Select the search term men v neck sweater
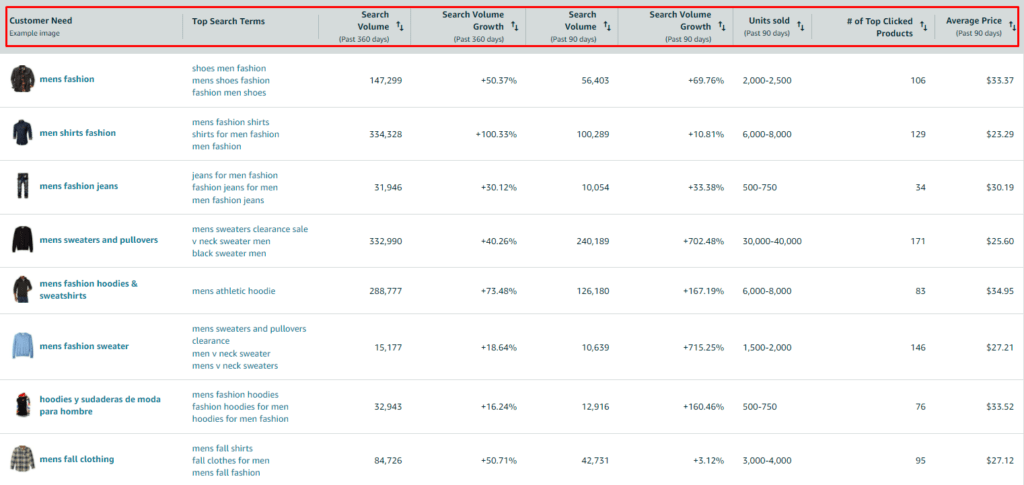1024x485 pixels. coord(231,354)
